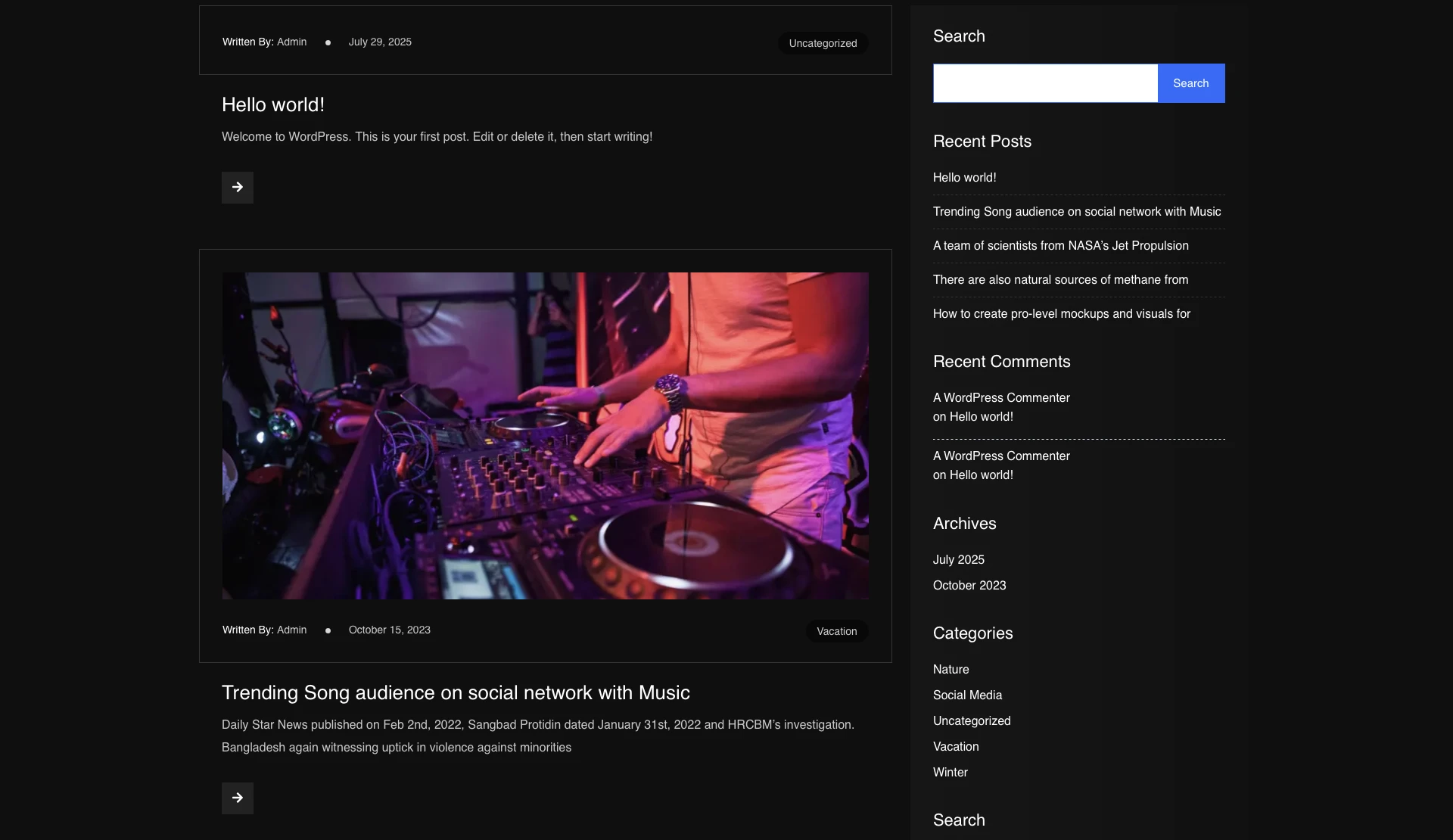Select the Vacation tag on Trending Song post

pos(836,631)
